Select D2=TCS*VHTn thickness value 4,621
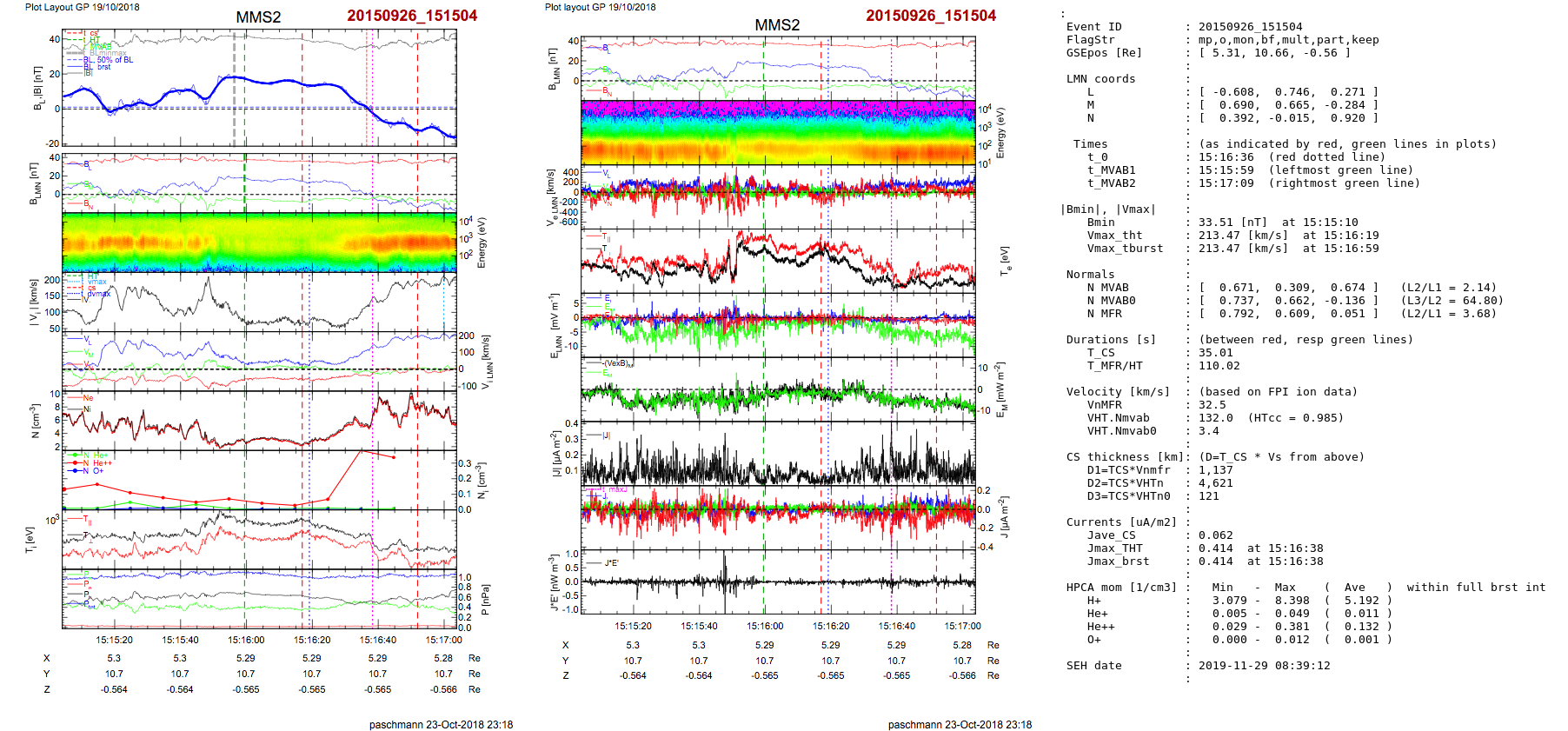The height and width of the screenshot is (731, 1568). click(1216, 483)
